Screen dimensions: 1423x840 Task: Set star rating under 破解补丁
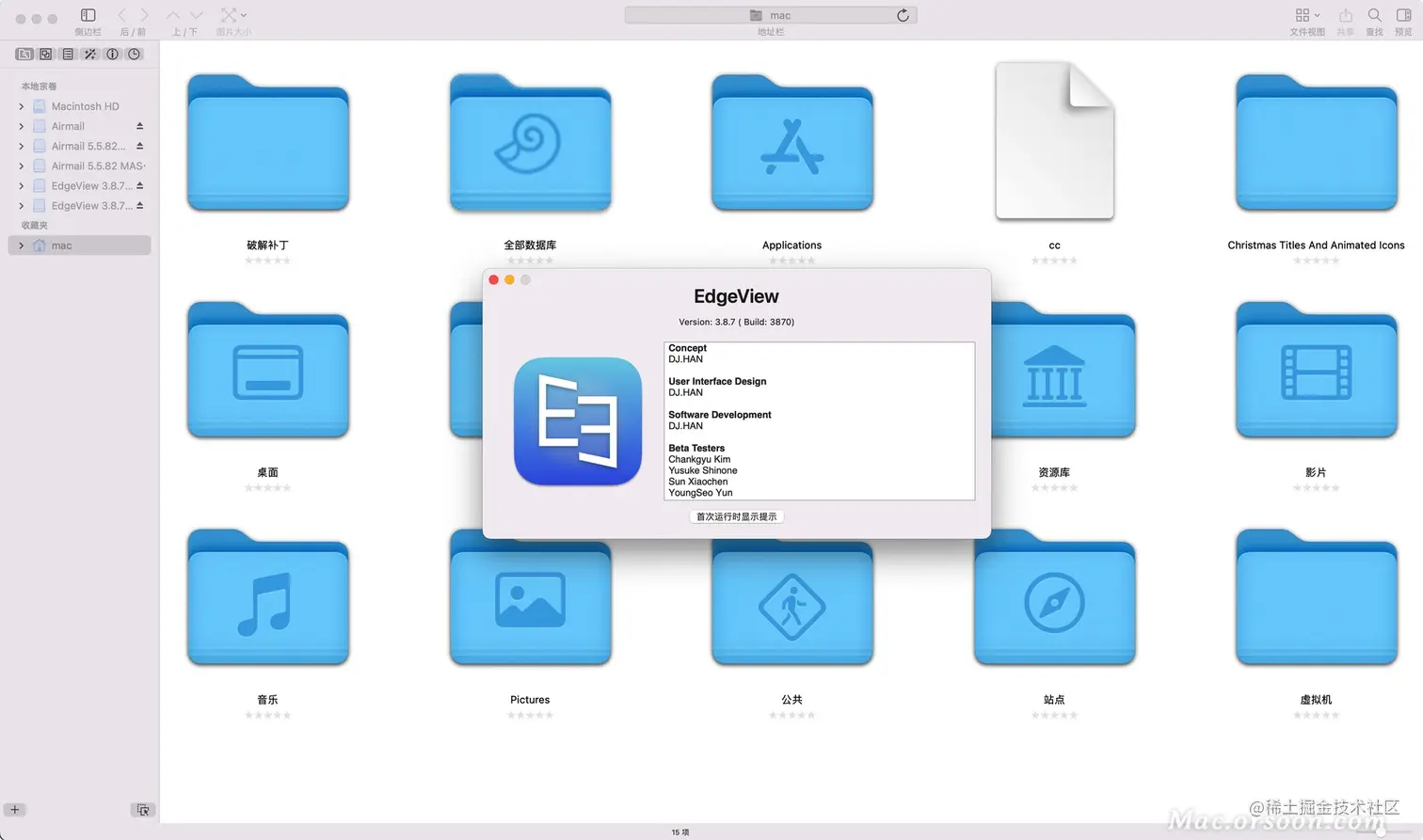[x=268, y=261]
